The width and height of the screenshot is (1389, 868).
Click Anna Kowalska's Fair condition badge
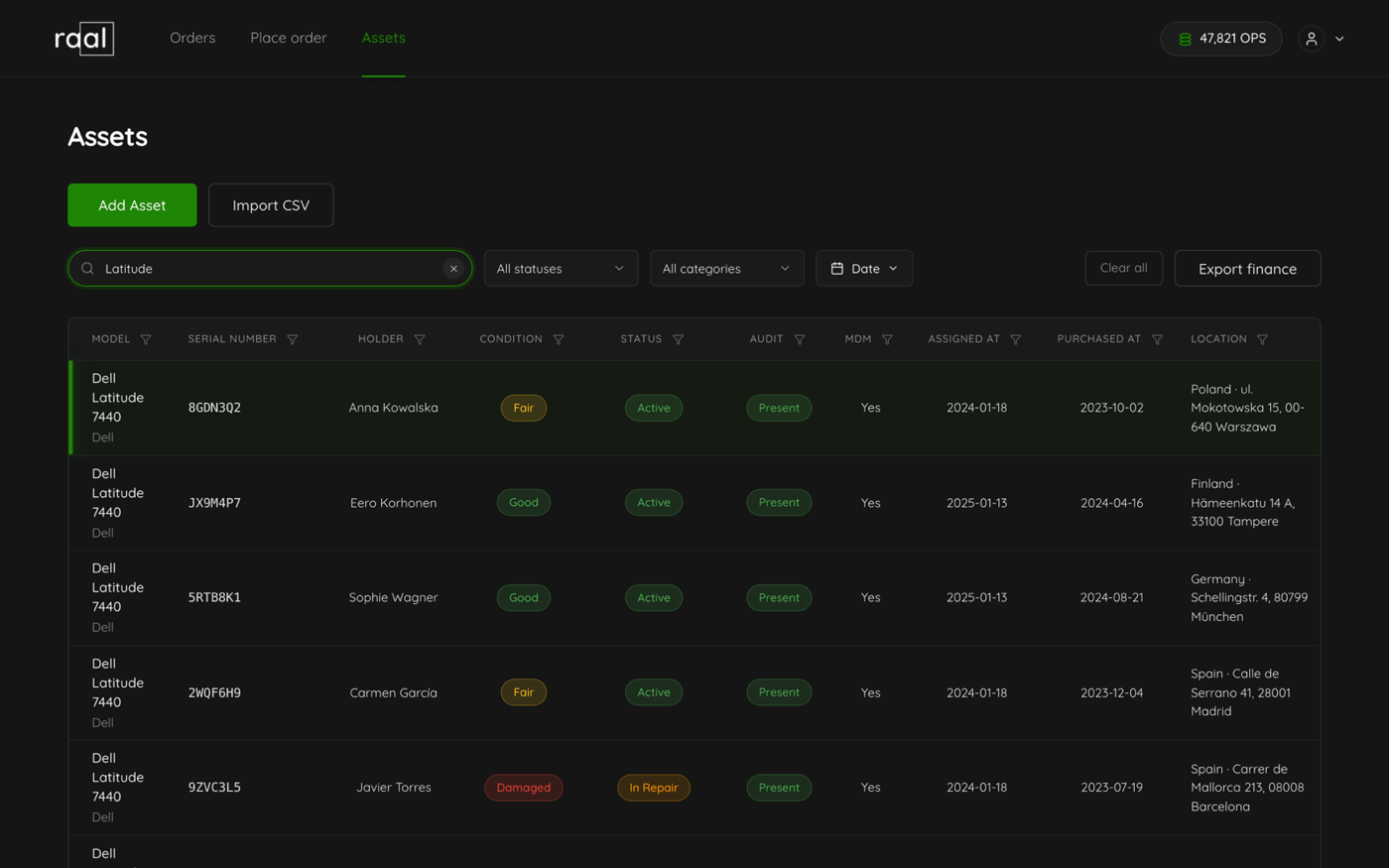523,408
